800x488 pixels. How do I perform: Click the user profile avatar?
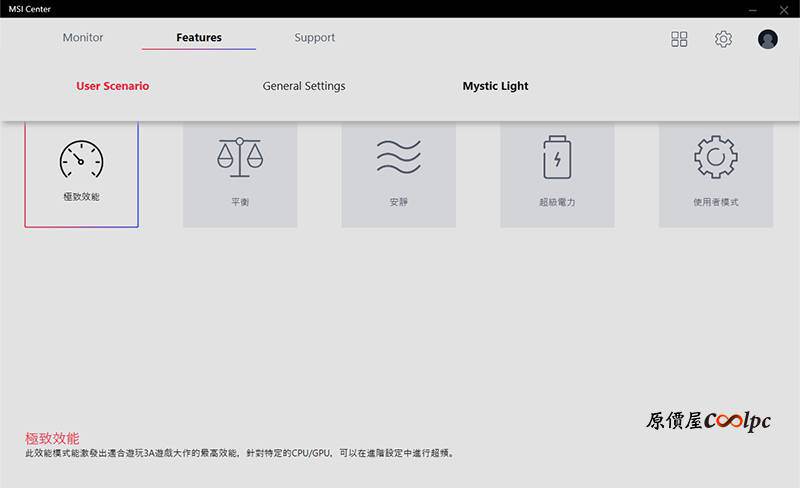pos(767,39)
